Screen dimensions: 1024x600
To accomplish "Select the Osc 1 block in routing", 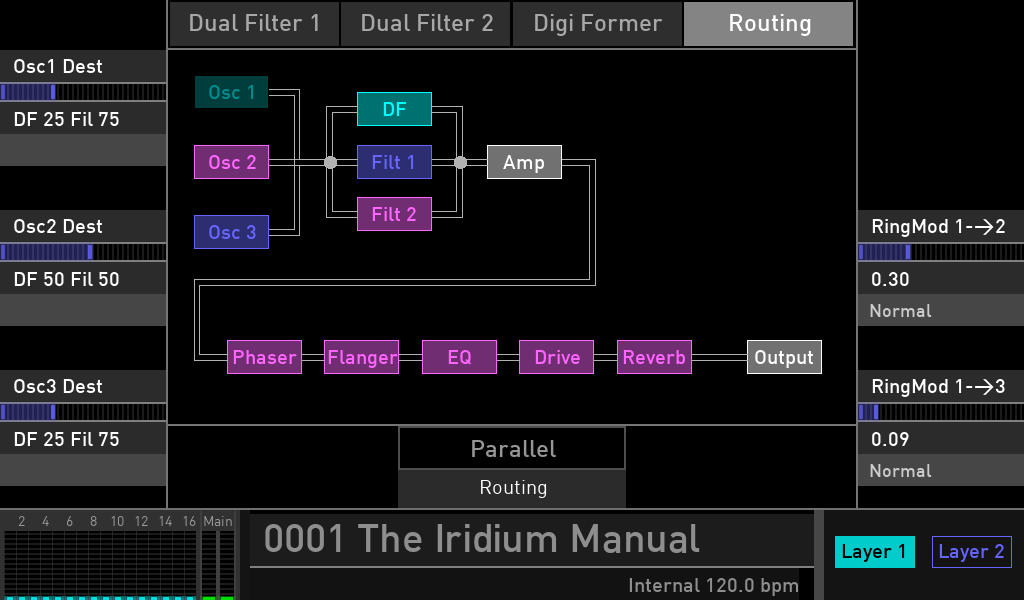I will [x=231, y=92].
